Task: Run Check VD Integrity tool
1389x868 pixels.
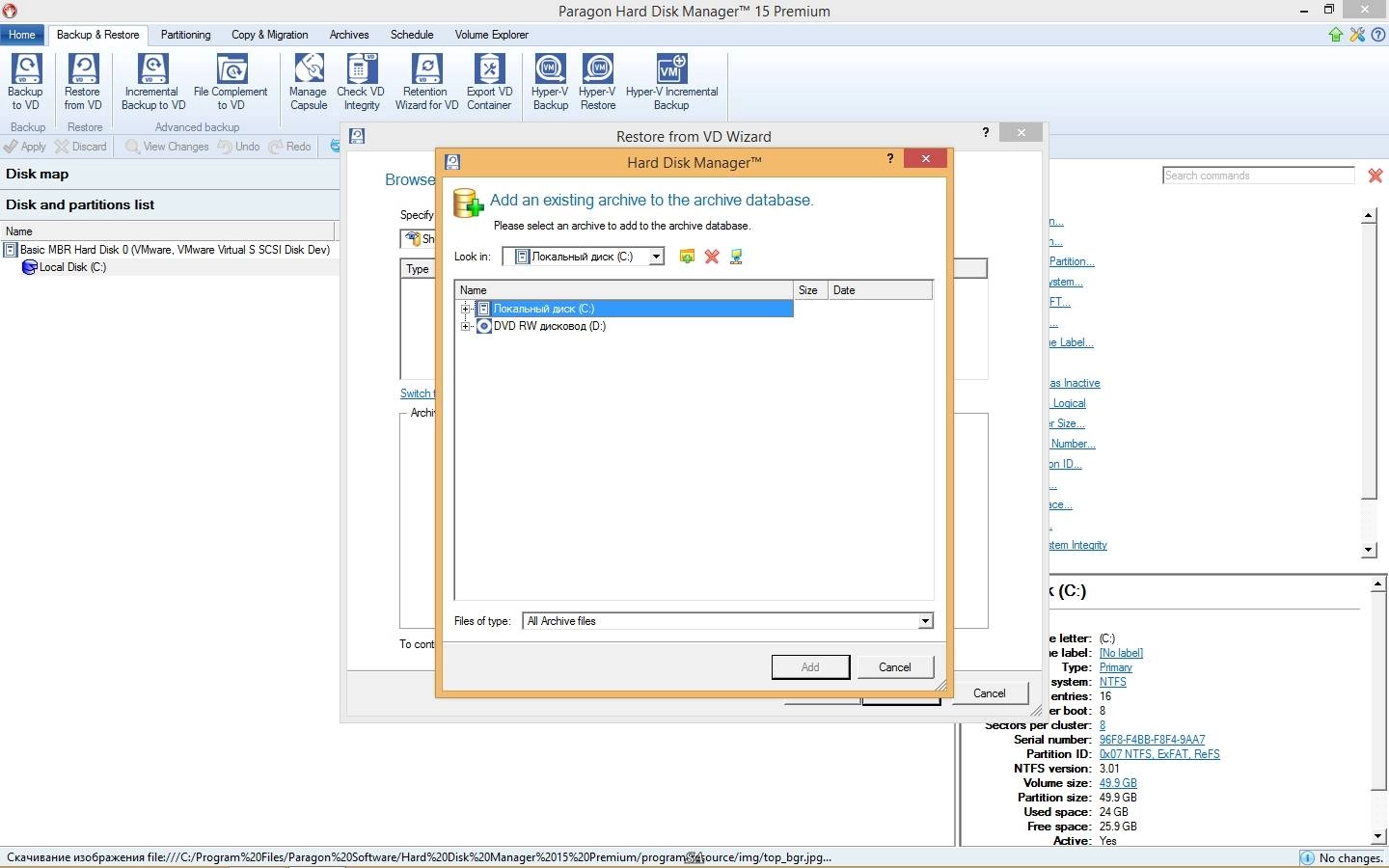Action: pos(361,82)
